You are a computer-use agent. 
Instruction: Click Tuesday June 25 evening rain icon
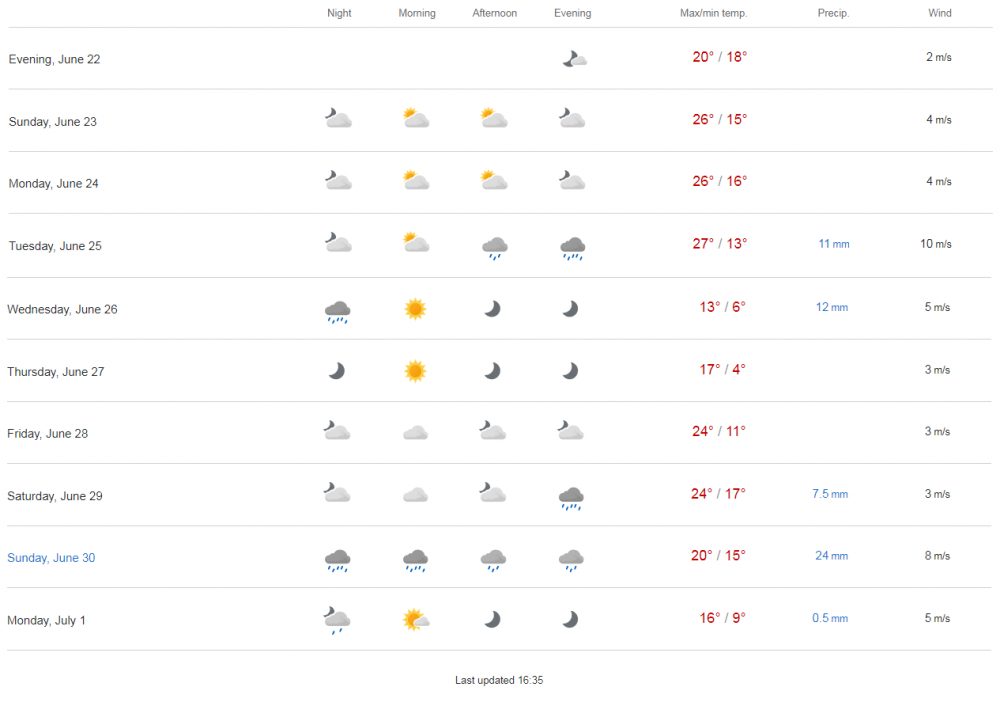point(572,247)
